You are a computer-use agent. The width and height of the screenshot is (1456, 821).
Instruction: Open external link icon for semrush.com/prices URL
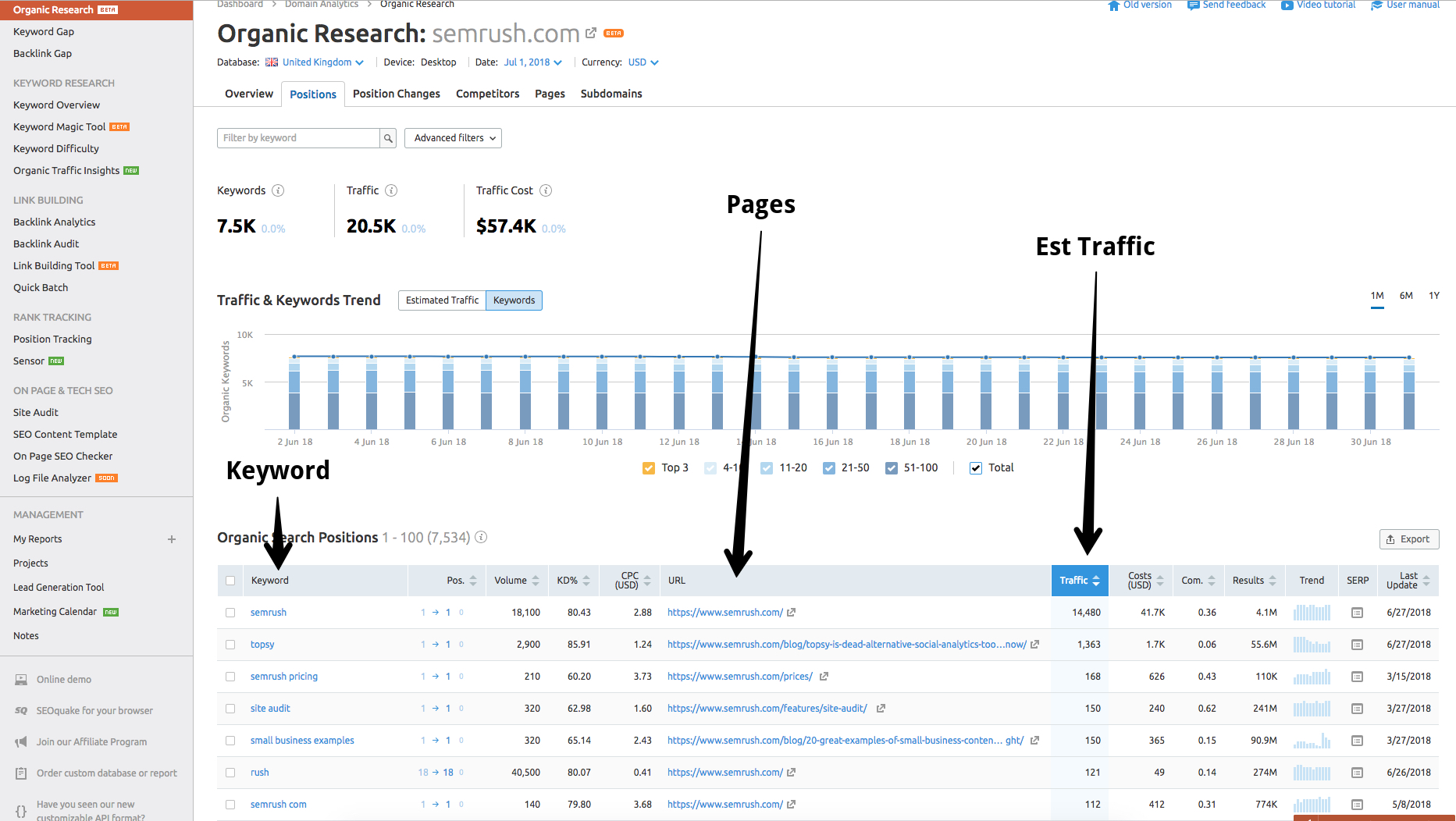click(824, 677)
